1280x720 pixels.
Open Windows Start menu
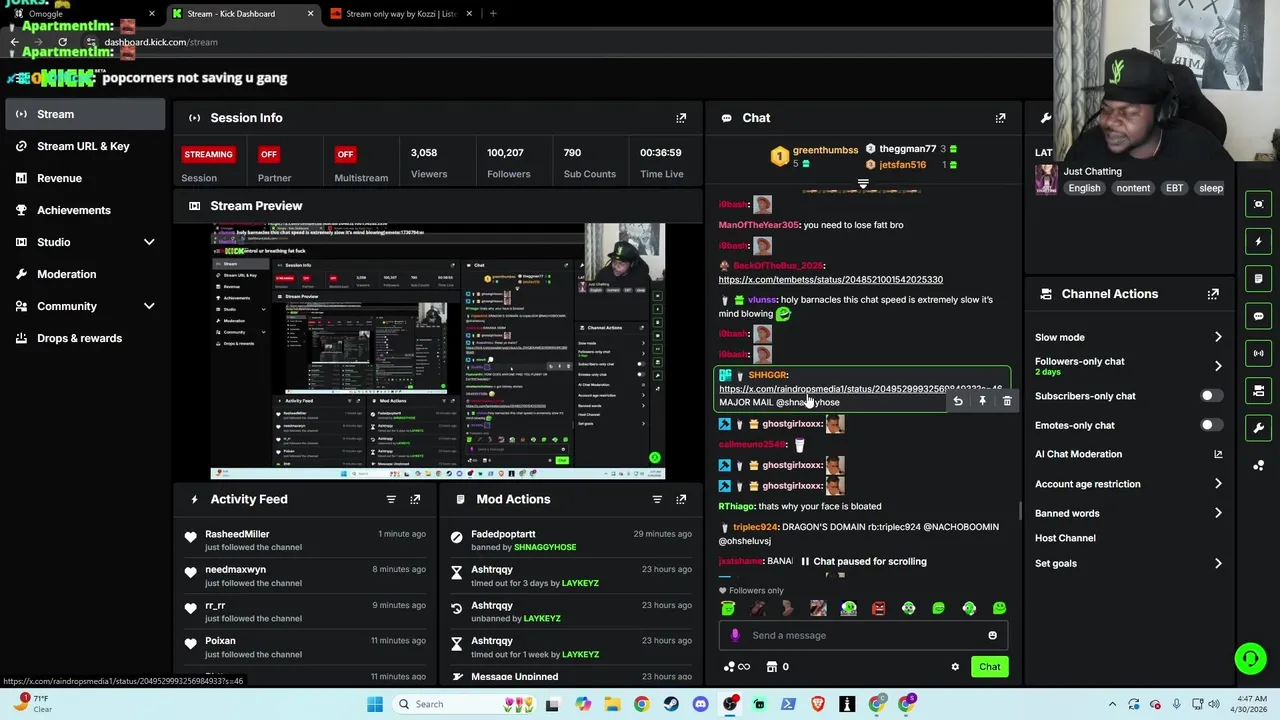(374, 704)
